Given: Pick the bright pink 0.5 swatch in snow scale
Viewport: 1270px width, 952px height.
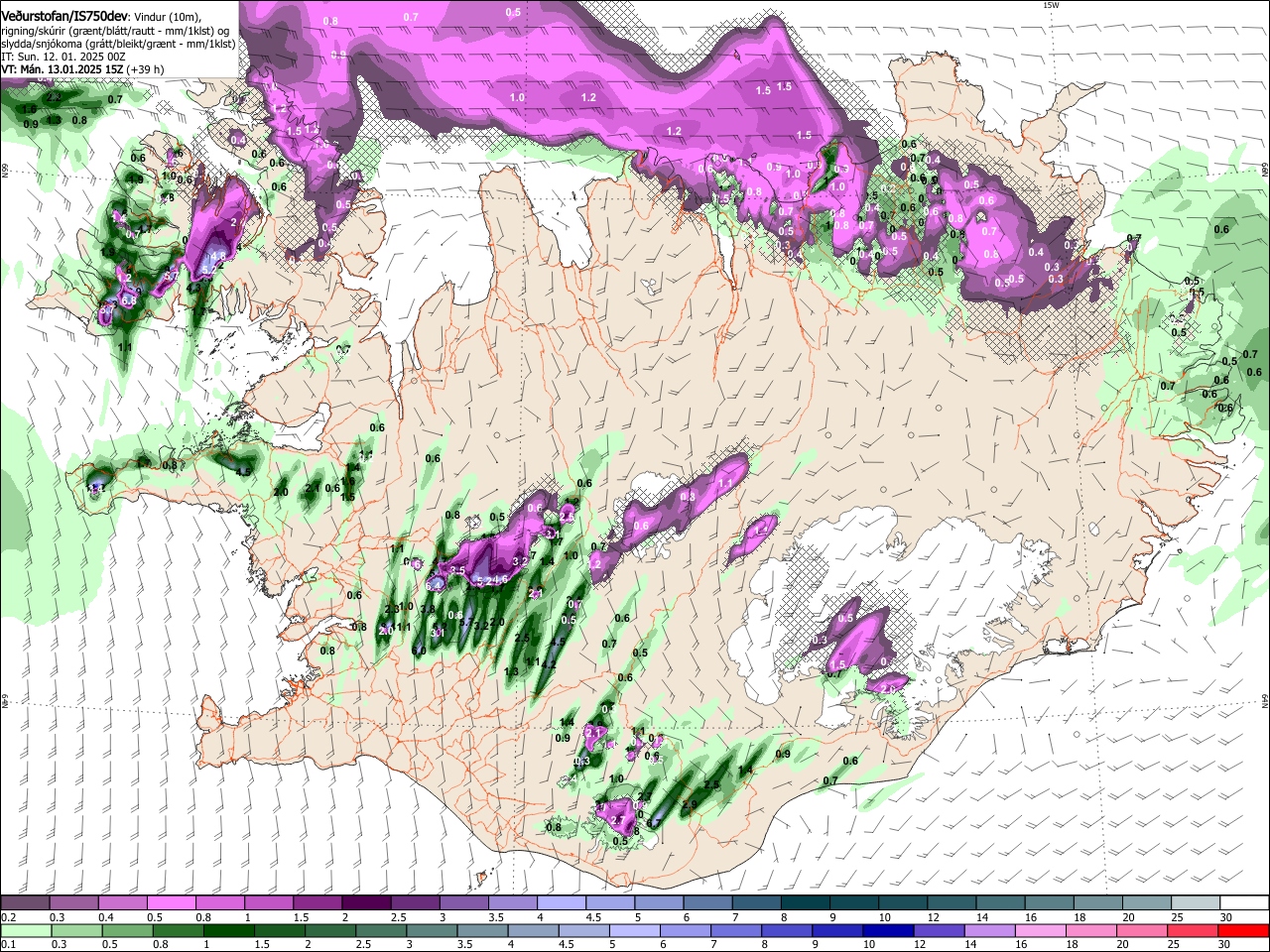Looking at the screenshot, I should click(171, 902).
